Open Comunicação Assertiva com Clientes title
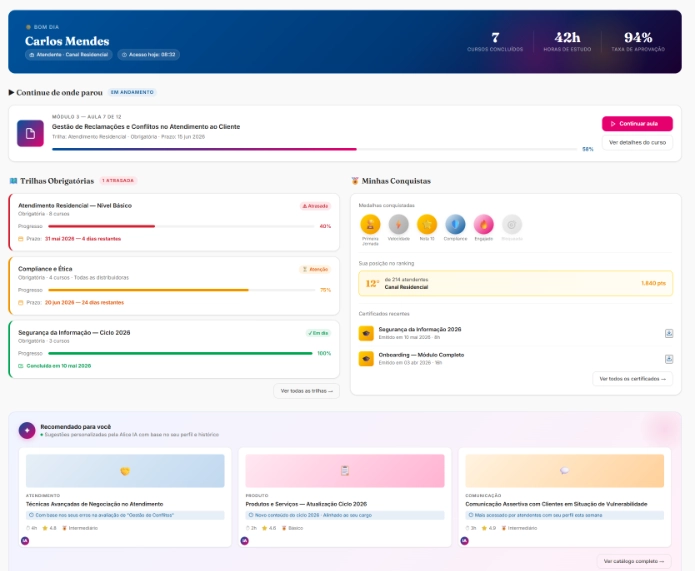The height and width of the screenshot is (571, 695). pyautogui.click(x=556, y=504)
